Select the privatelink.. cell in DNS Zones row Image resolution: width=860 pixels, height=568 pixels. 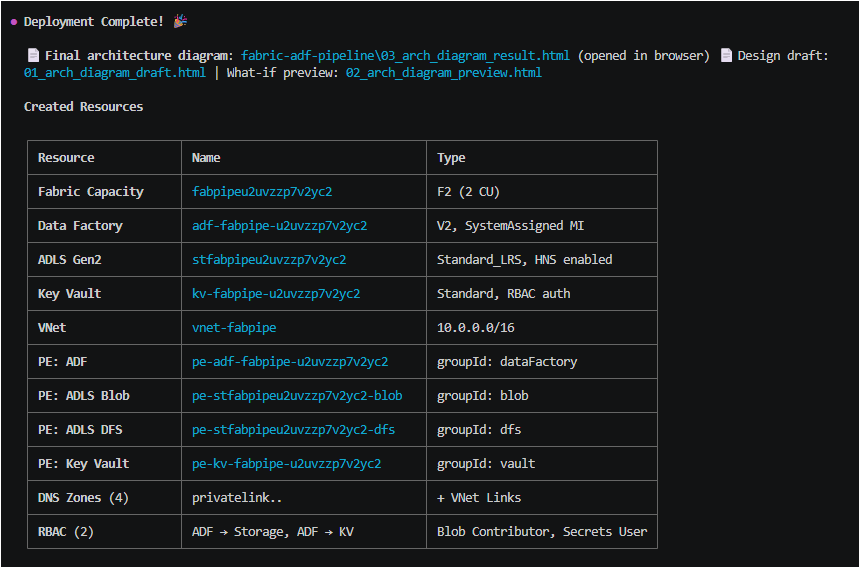point(234,498)
